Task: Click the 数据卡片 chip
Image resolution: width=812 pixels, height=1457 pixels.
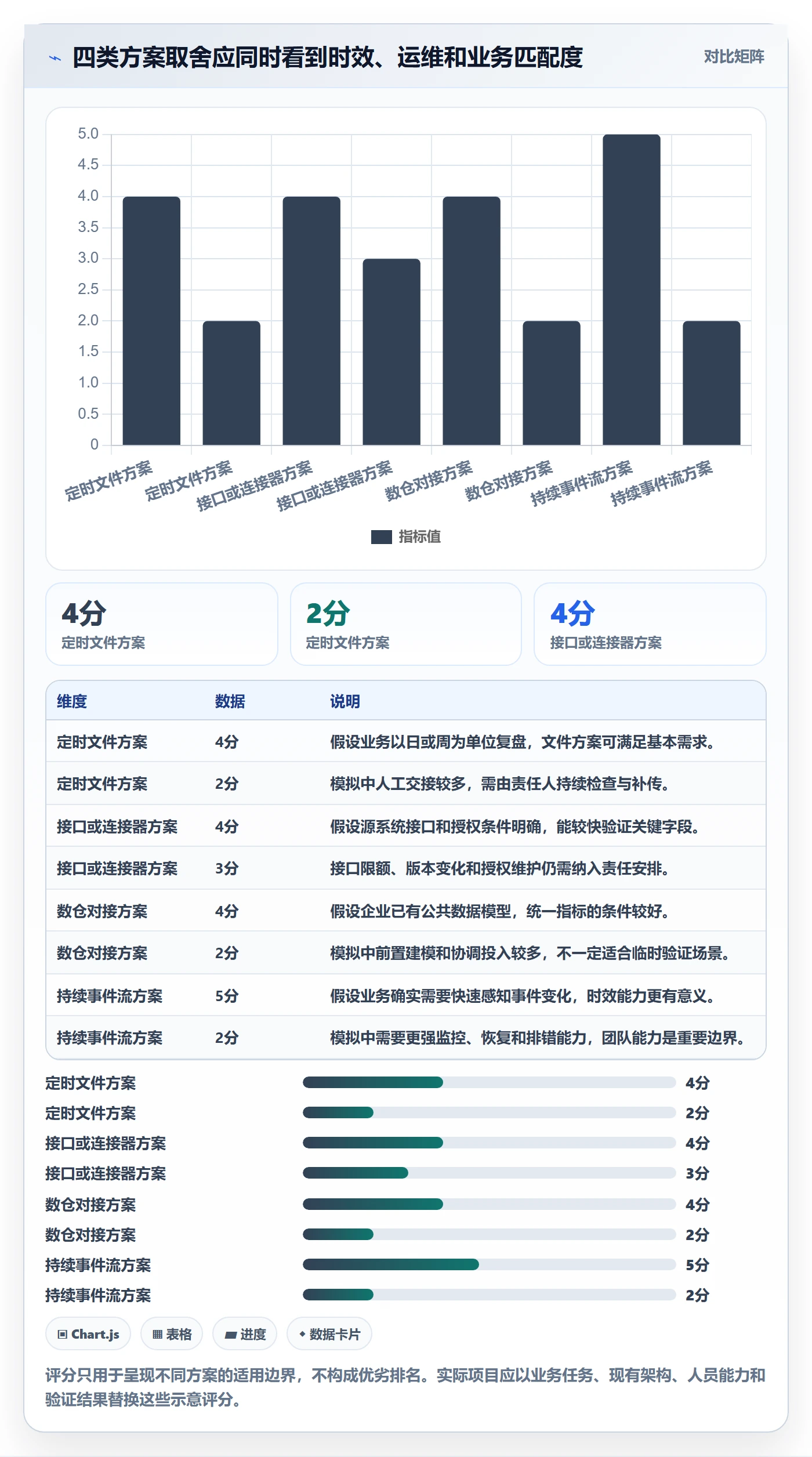Action: coord(329,1334)
